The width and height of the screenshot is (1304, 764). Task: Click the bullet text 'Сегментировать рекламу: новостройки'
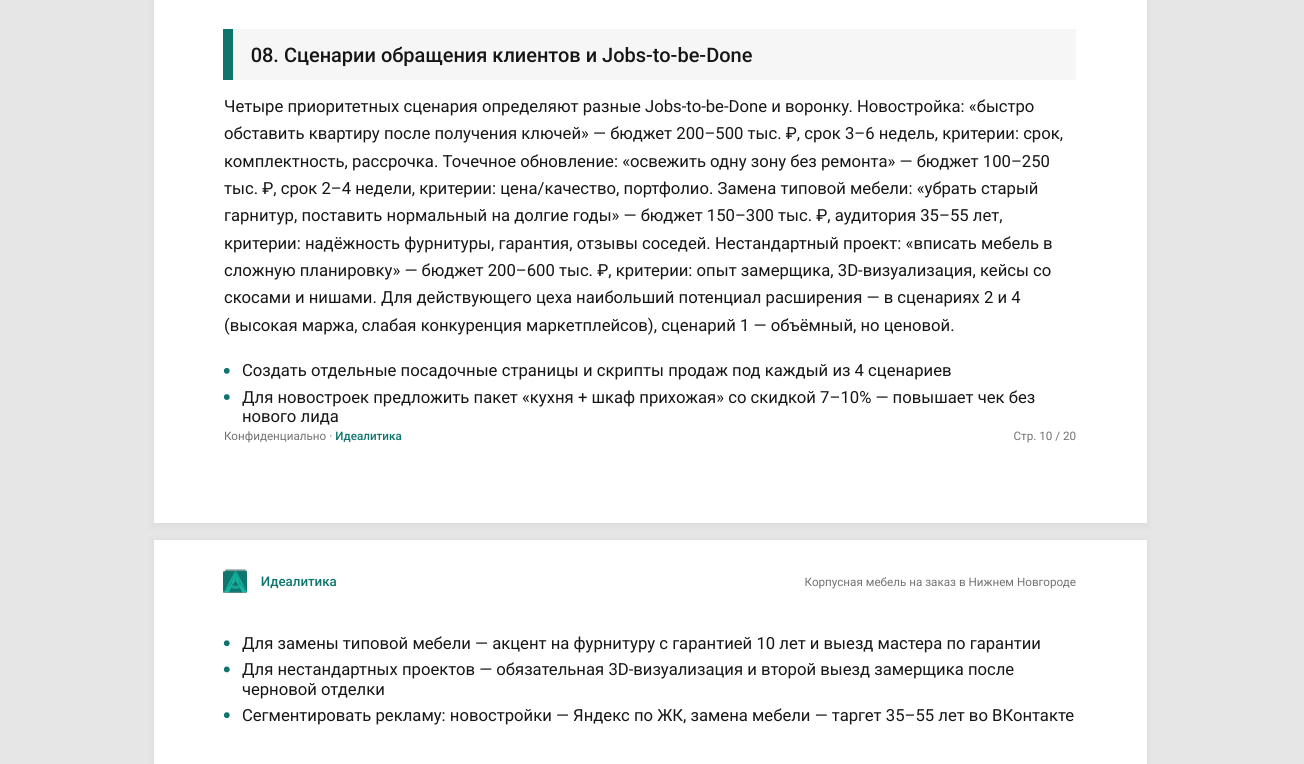[658, 716]
